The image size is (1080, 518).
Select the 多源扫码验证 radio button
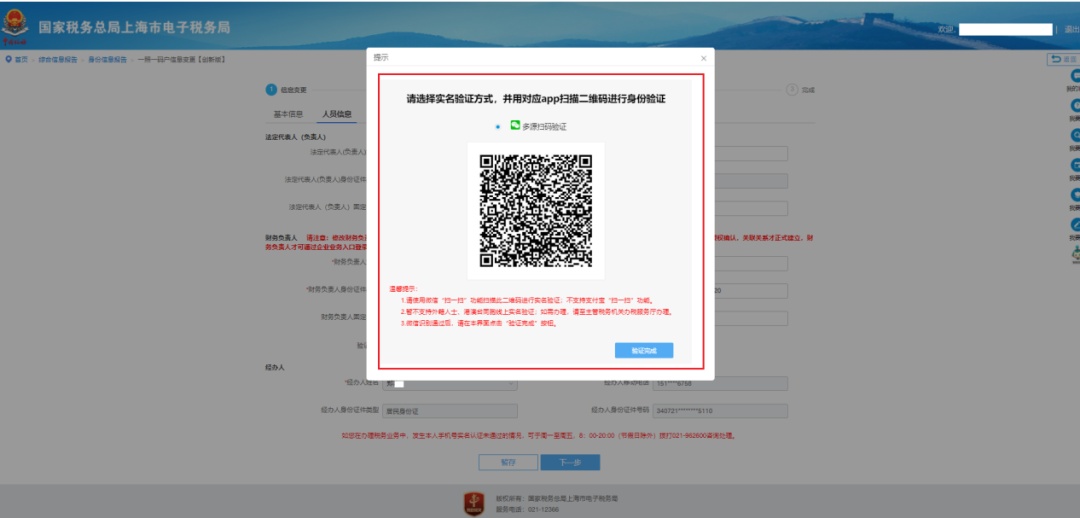[x=498, y=127]
